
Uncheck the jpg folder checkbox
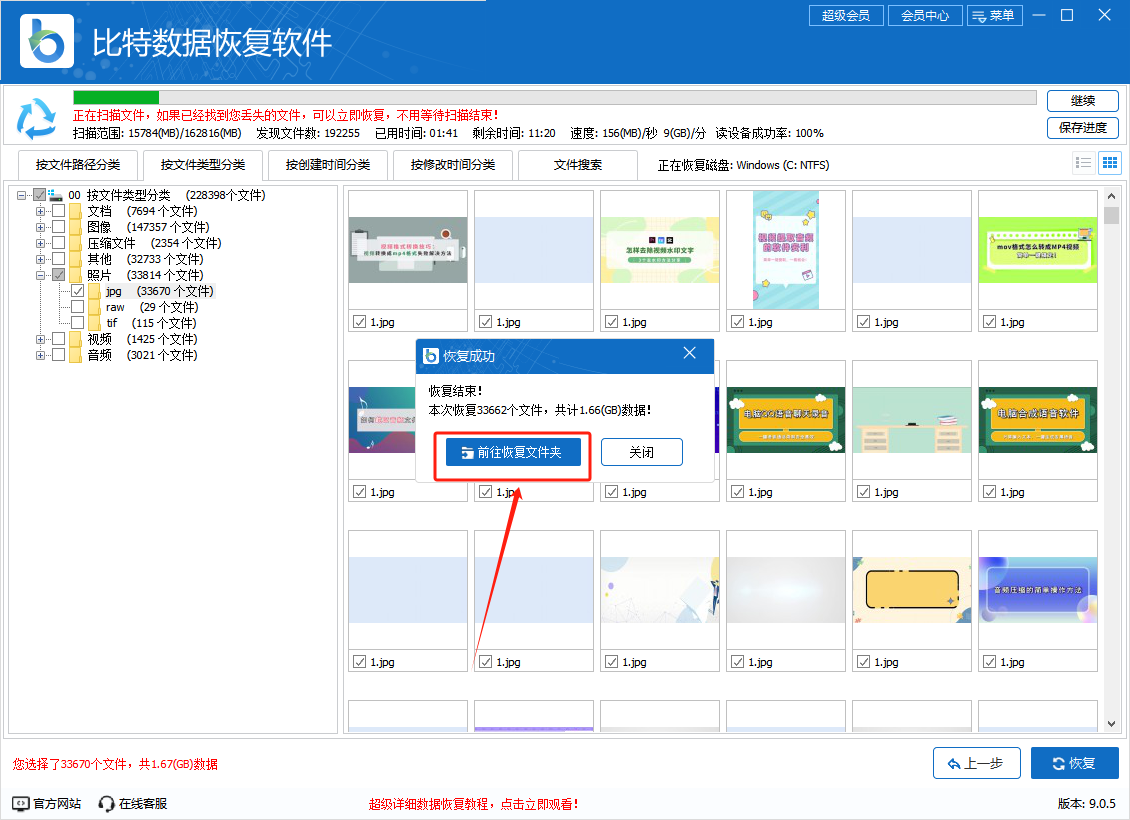pos(77,291)
